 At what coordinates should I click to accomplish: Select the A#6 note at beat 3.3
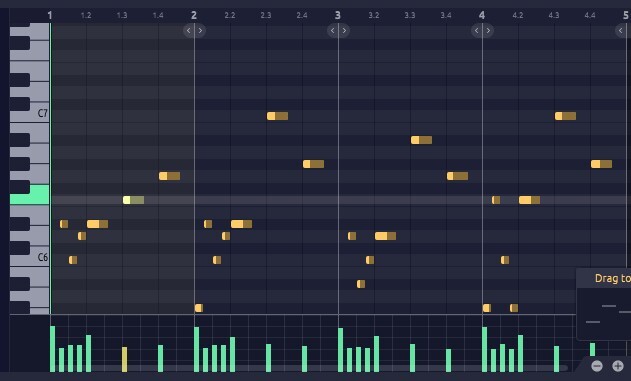tap(421, 140)
